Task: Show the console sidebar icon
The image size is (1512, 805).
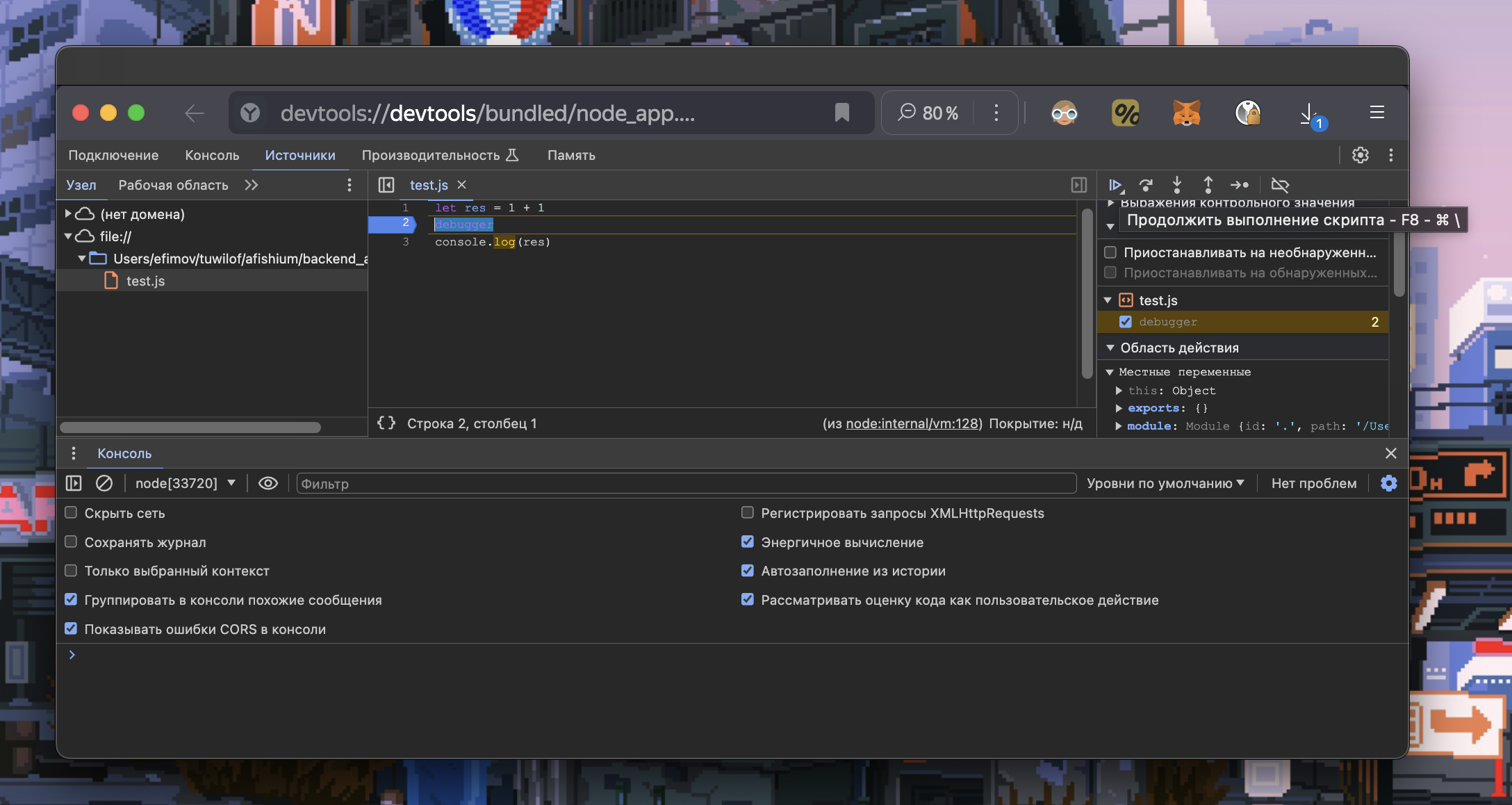Action: (74, 483)
